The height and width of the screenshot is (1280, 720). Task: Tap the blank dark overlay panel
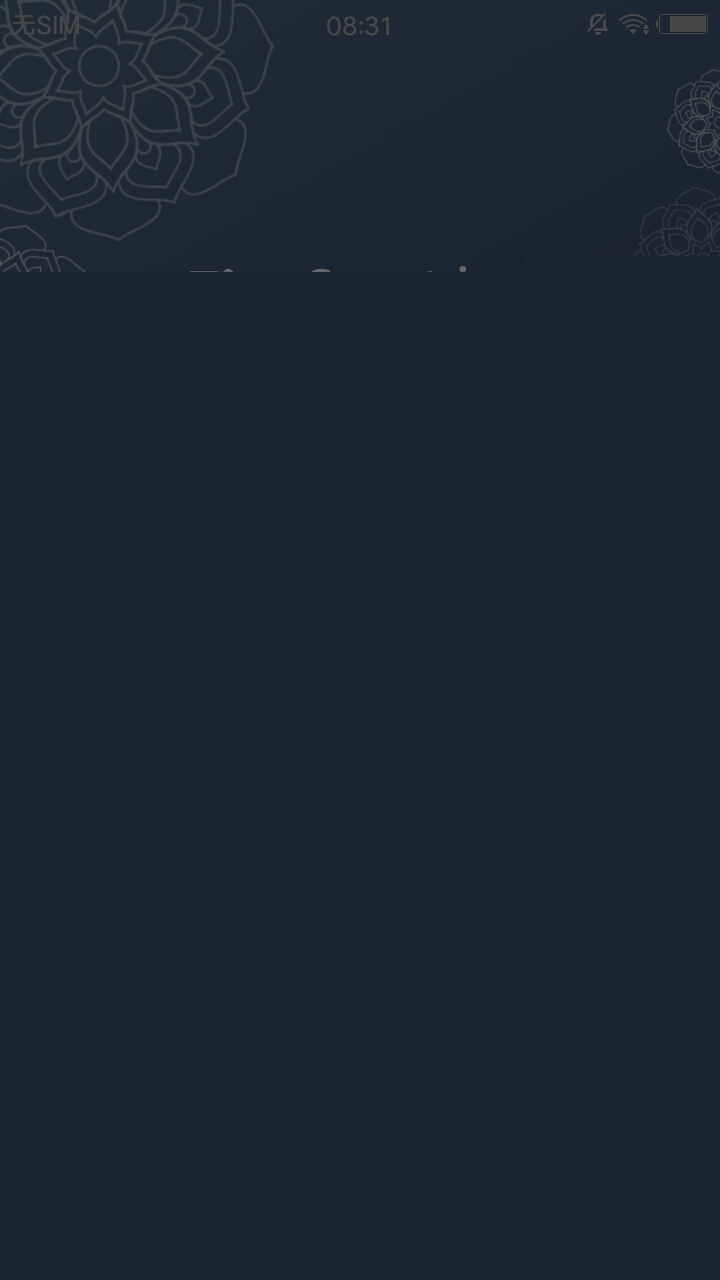360,776
